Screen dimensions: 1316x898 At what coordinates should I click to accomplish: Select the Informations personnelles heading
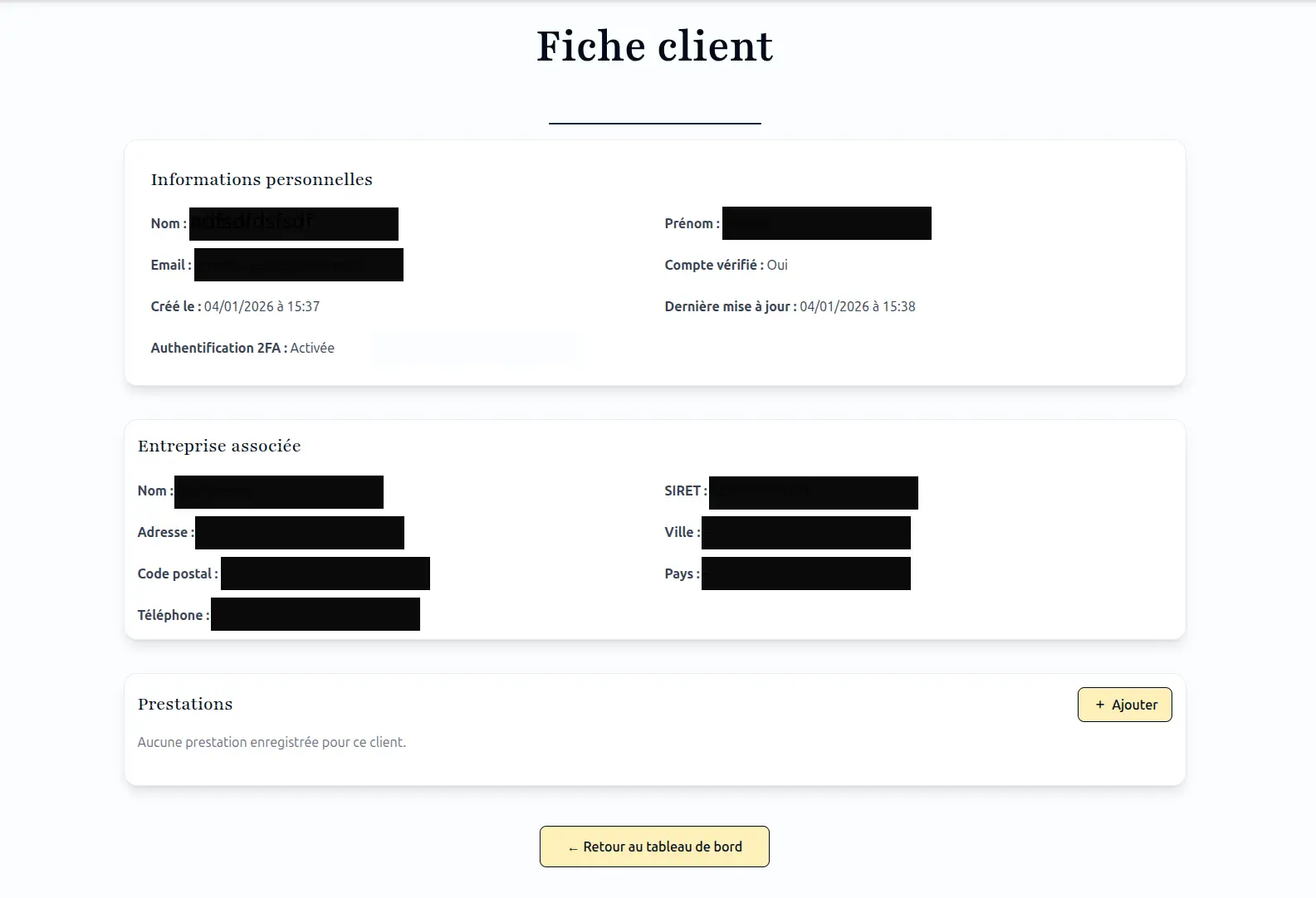tap(262, 179)
